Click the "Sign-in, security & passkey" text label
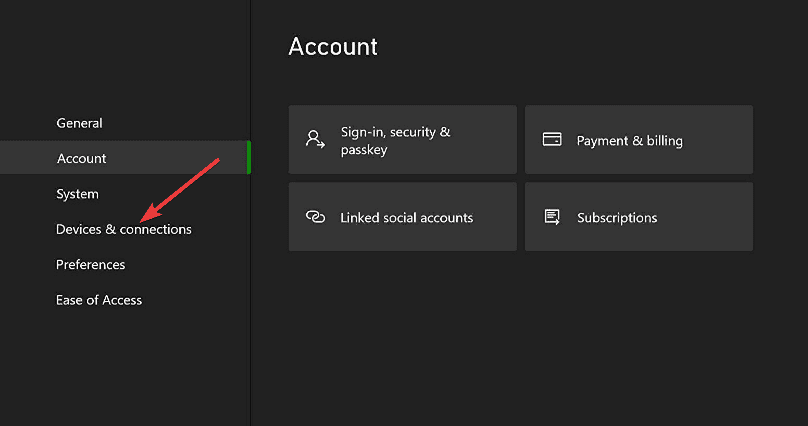The height and width of the screenshot is (426, 808). pyautogui.click(x=395, y=140)
